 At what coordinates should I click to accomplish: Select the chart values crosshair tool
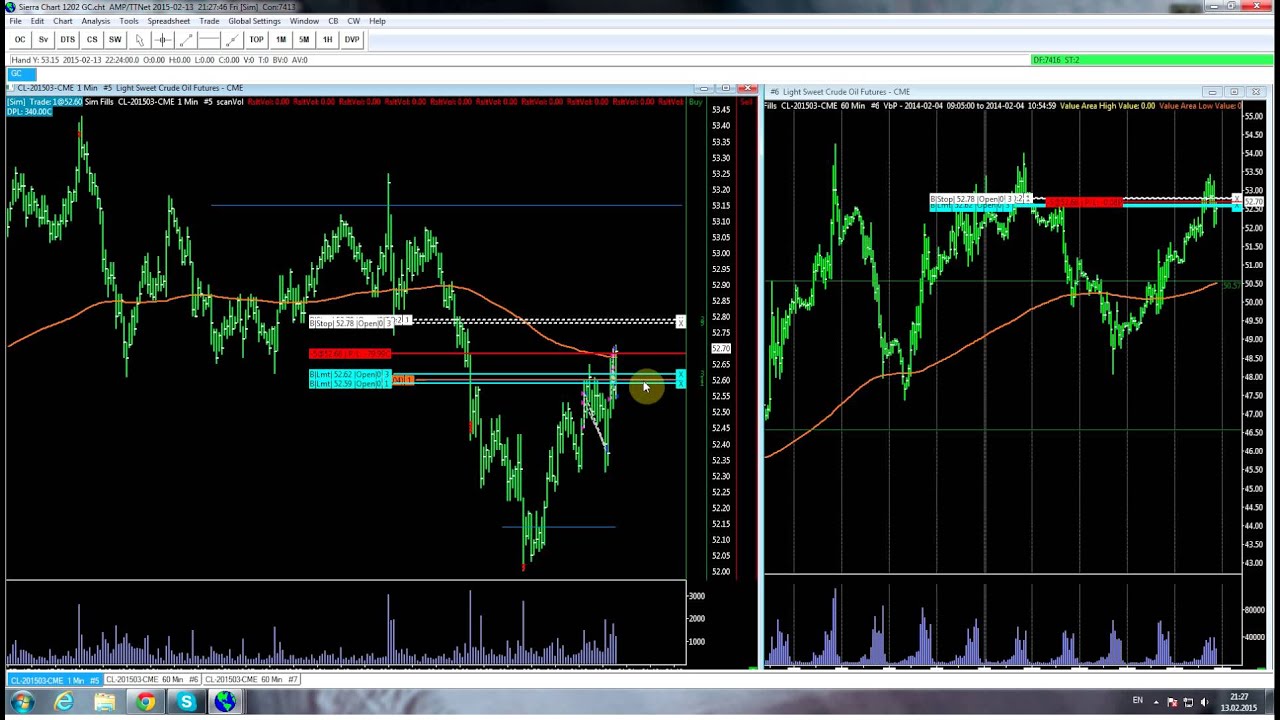[162, 40]
